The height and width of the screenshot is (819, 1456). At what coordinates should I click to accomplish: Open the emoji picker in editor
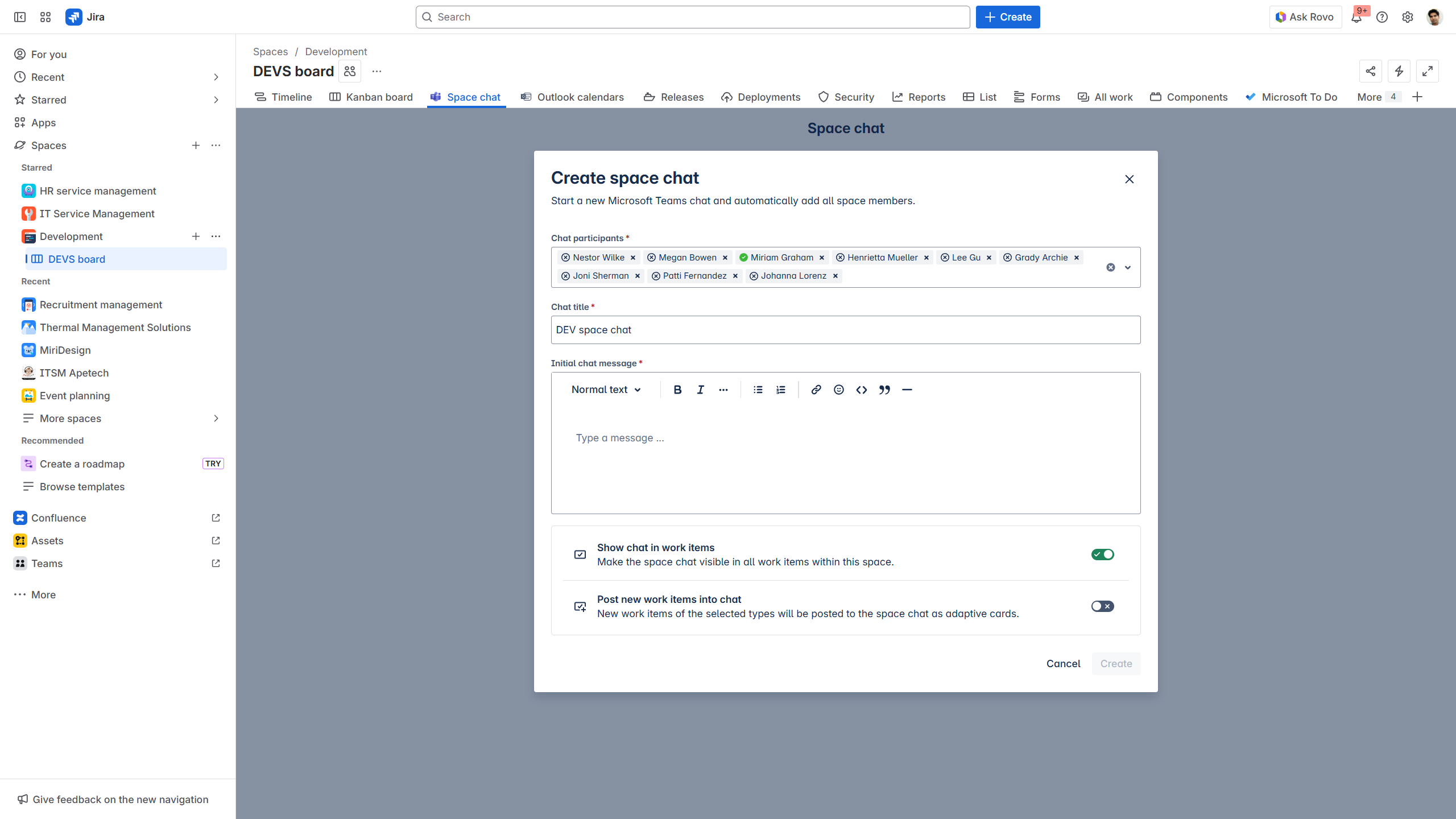coord(838,390)
